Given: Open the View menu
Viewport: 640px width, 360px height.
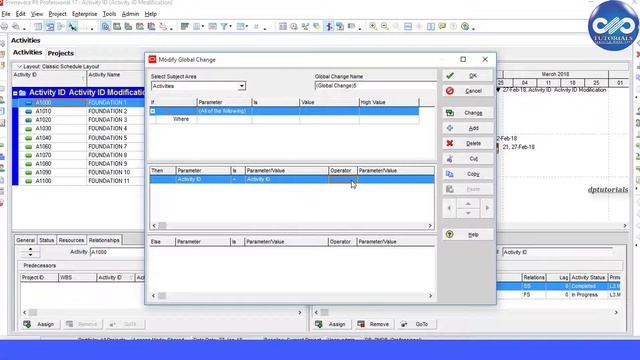Looking at the screenshot, I should pyautogui.click(x=37, y=14).
